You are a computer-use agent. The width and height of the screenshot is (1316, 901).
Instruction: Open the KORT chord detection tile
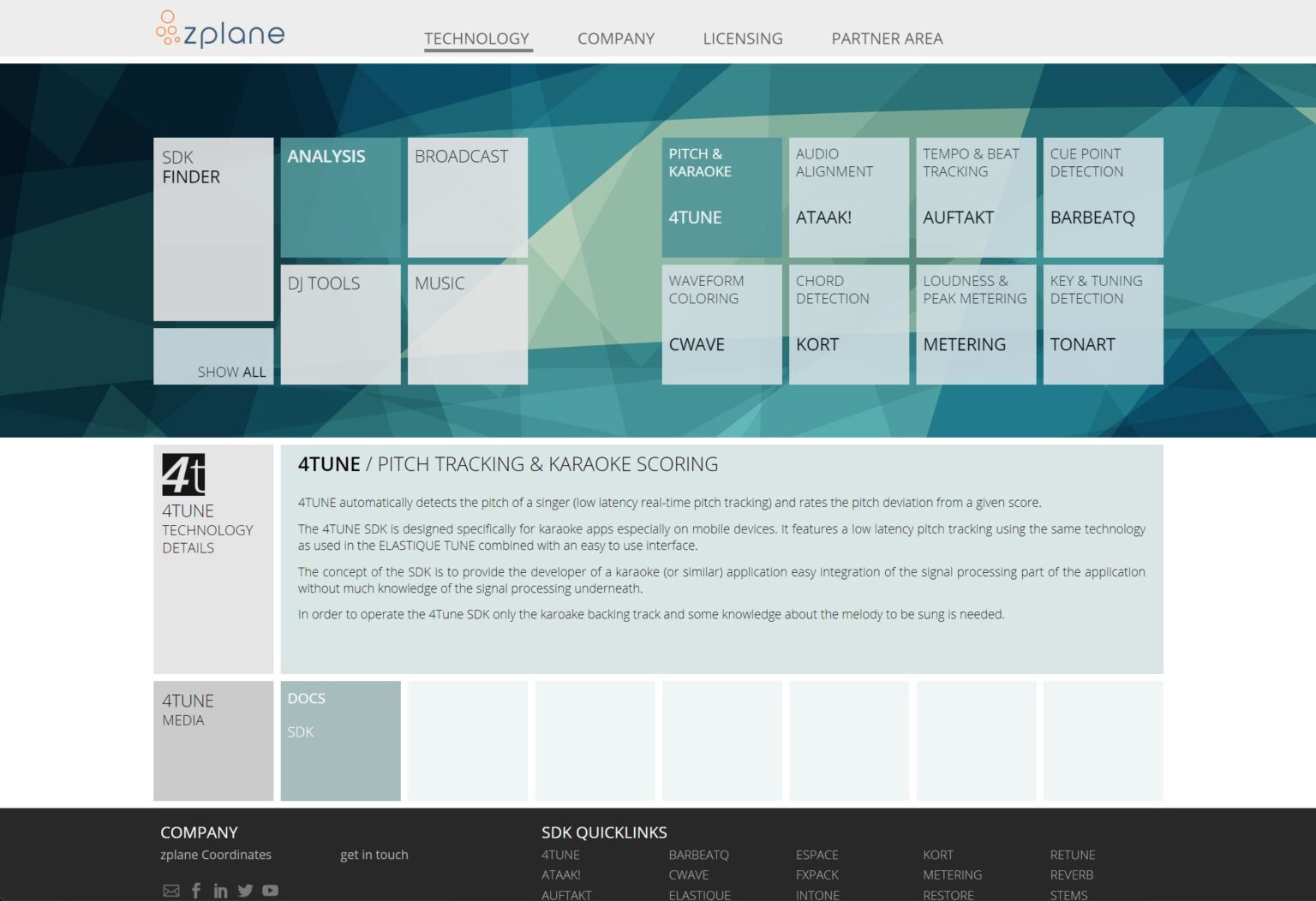(848, 324)
